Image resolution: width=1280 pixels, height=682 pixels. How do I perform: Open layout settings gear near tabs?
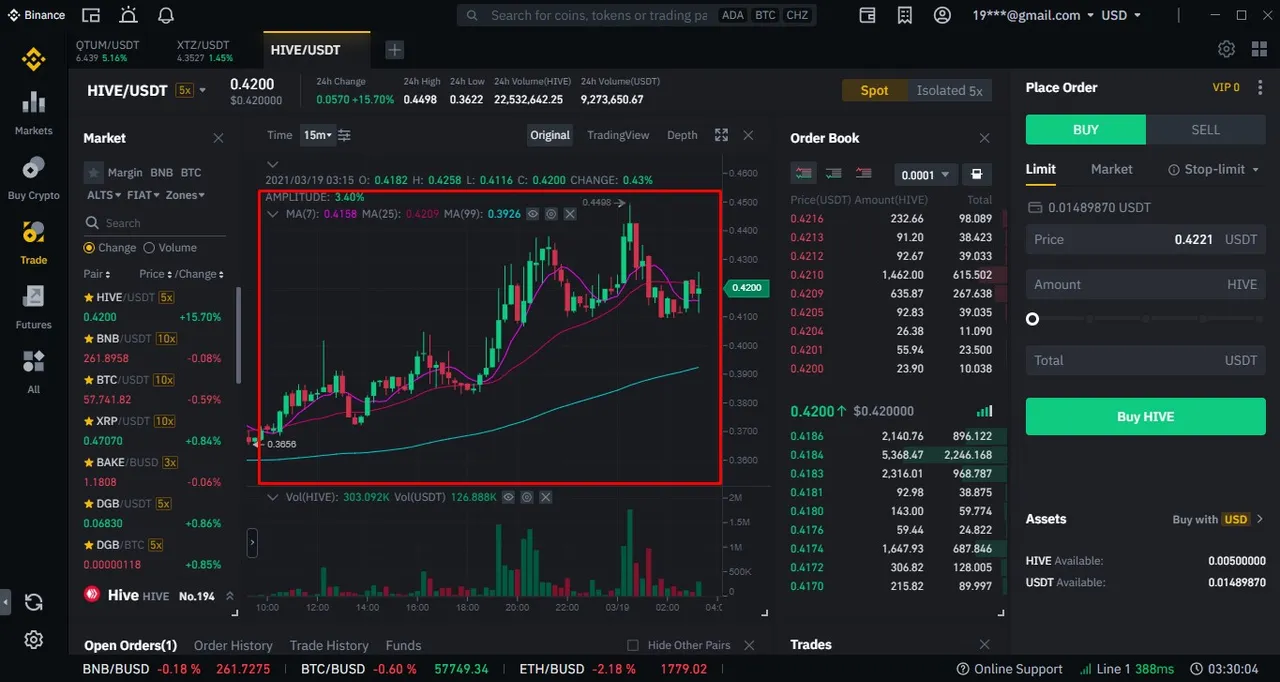click(x=1227, y=49)
